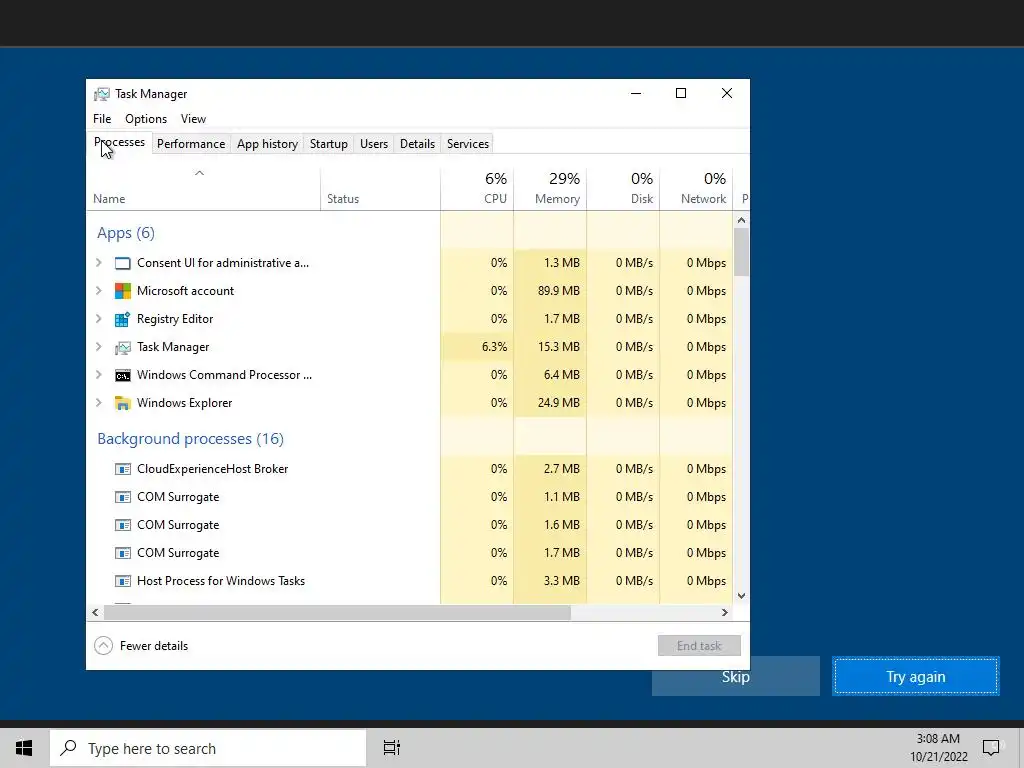Sort processes by Memory usage column

[550, 189]
